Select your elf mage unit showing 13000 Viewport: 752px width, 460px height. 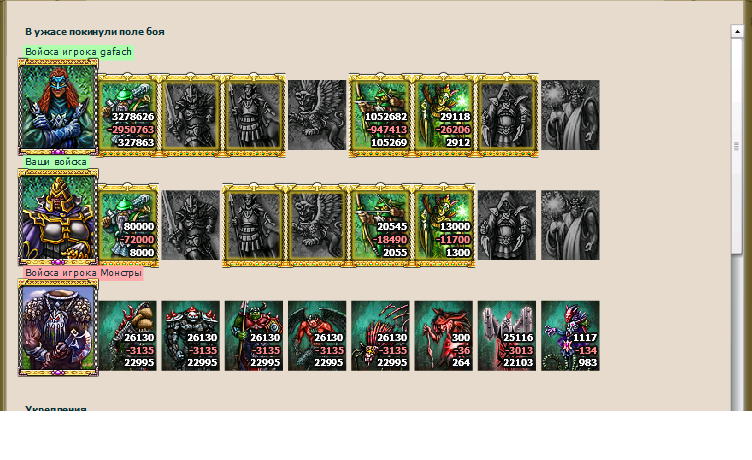point(444,225)
